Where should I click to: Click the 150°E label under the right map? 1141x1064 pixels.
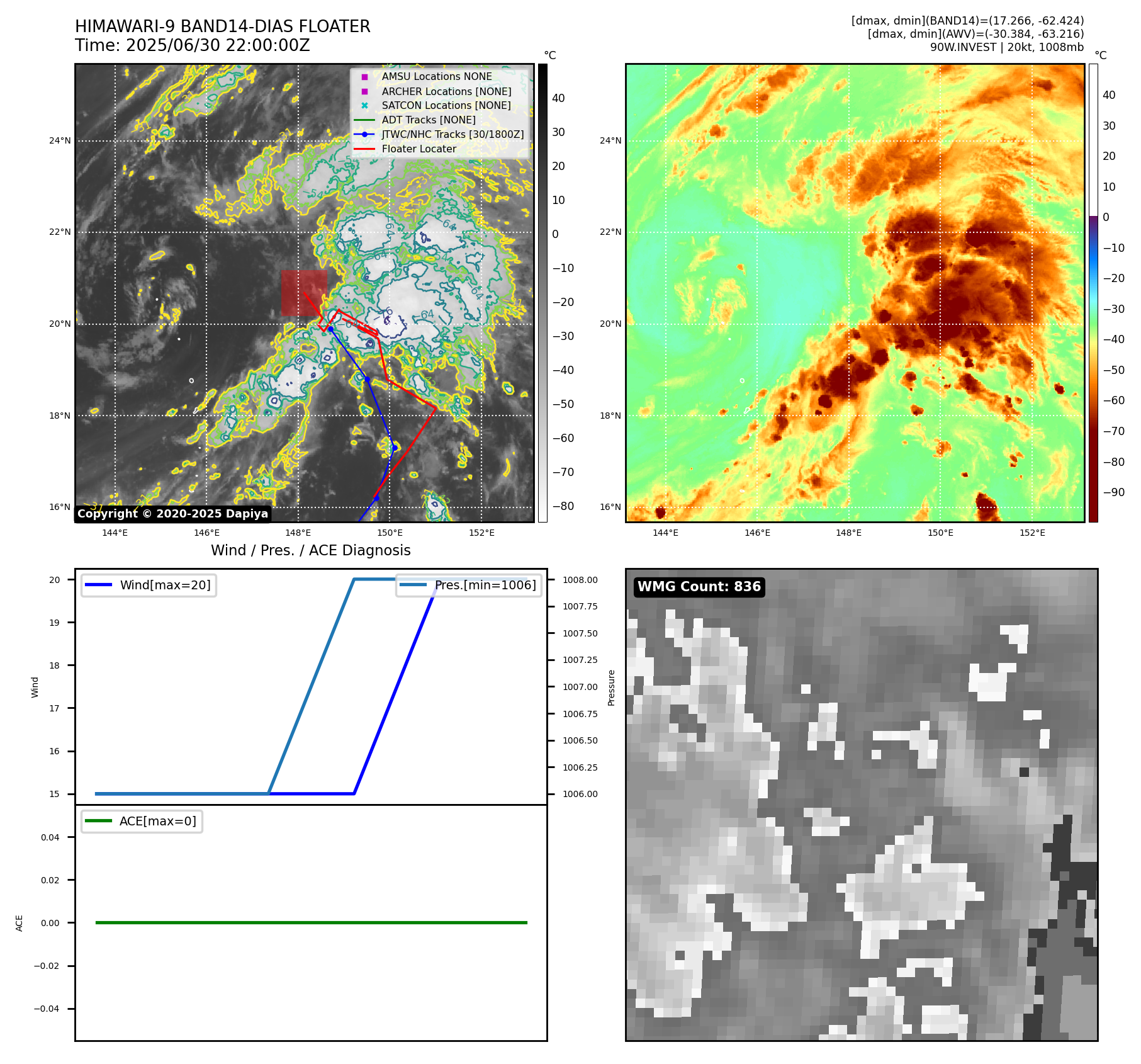coord(940,533)
